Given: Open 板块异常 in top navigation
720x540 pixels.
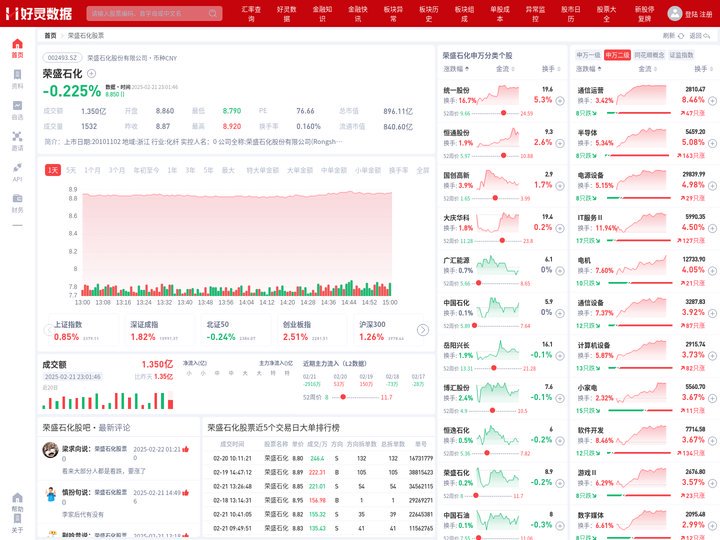Looking at the screenshot, I should tap(394, 13).
